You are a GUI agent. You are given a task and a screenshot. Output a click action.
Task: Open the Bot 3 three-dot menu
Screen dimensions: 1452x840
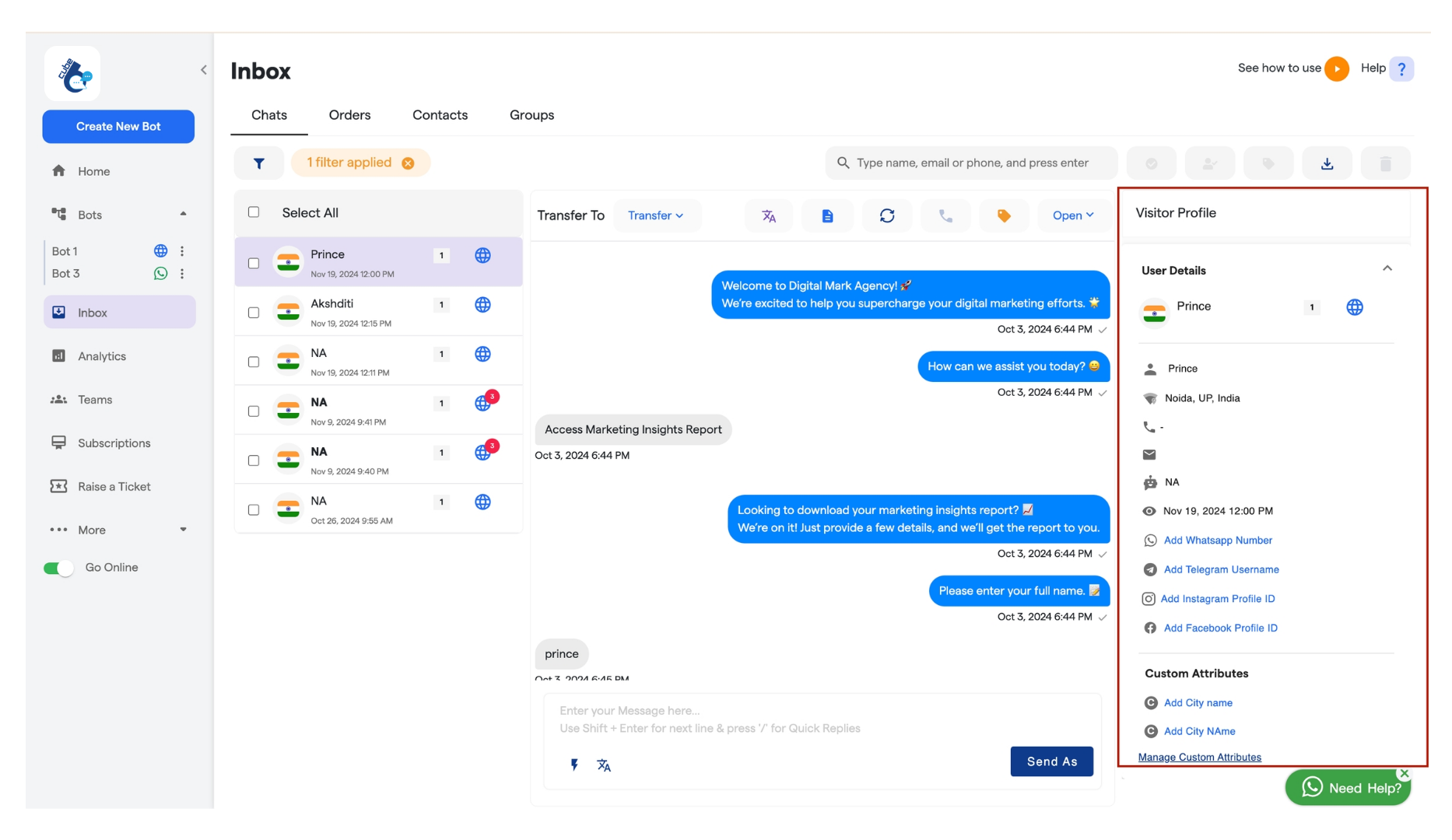182,274
